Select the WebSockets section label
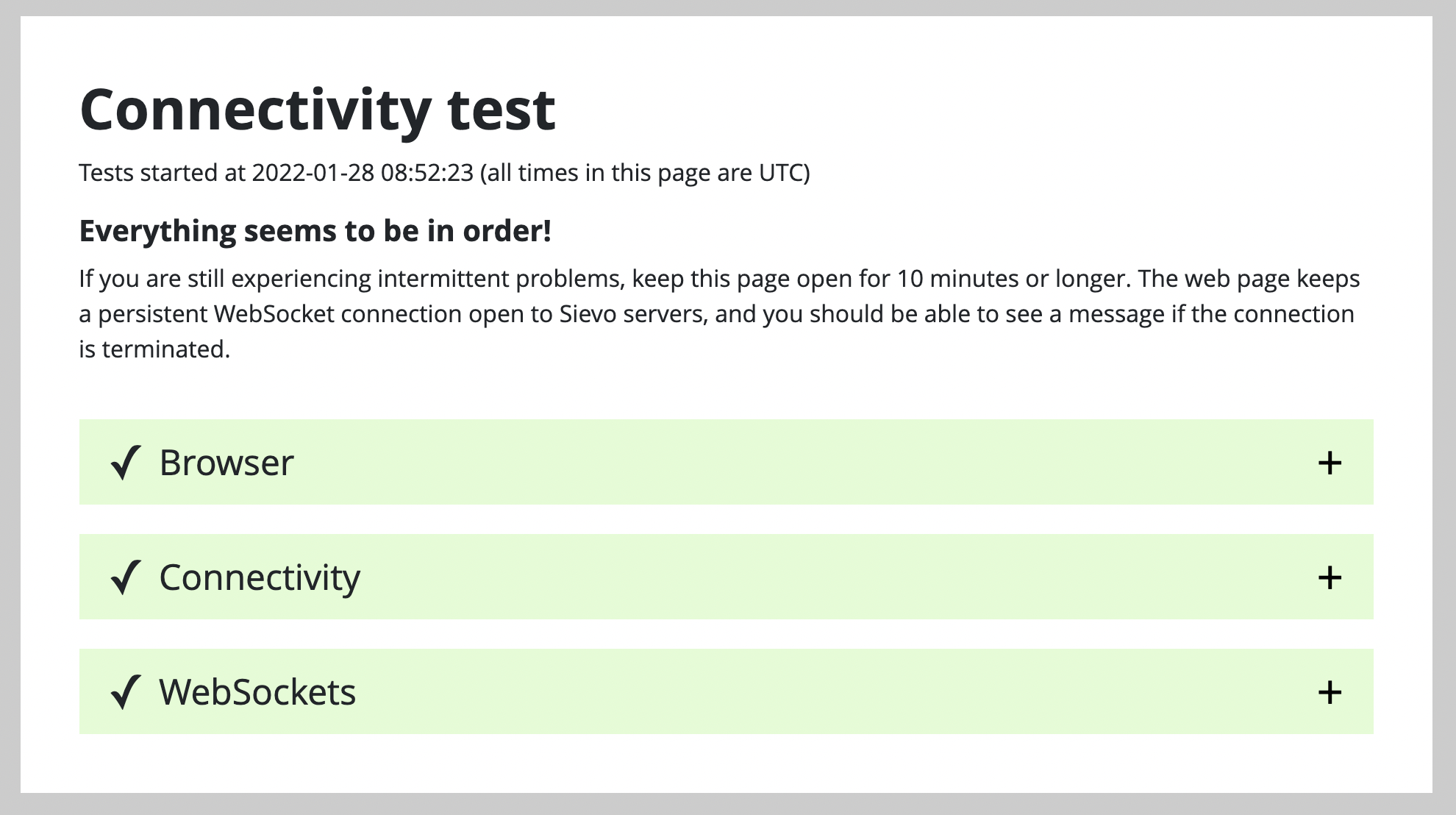 257,692
